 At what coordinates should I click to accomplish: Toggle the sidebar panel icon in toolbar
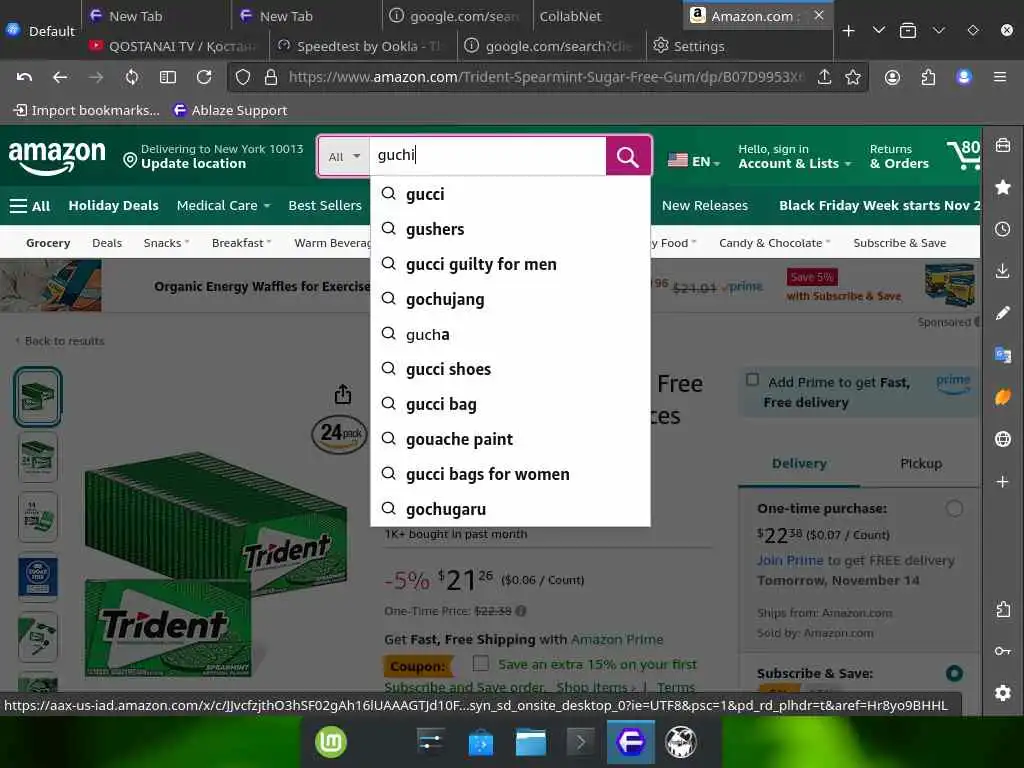[168, 77]
